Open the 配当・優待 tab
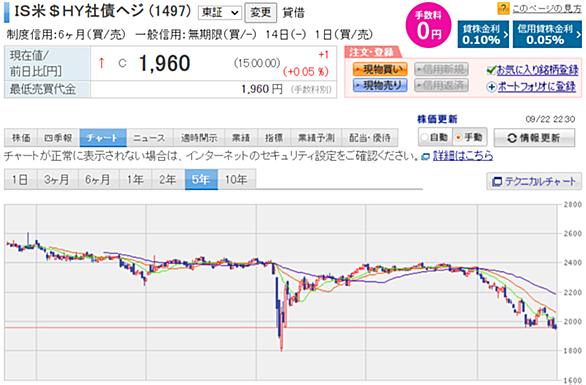 point(370,138)
